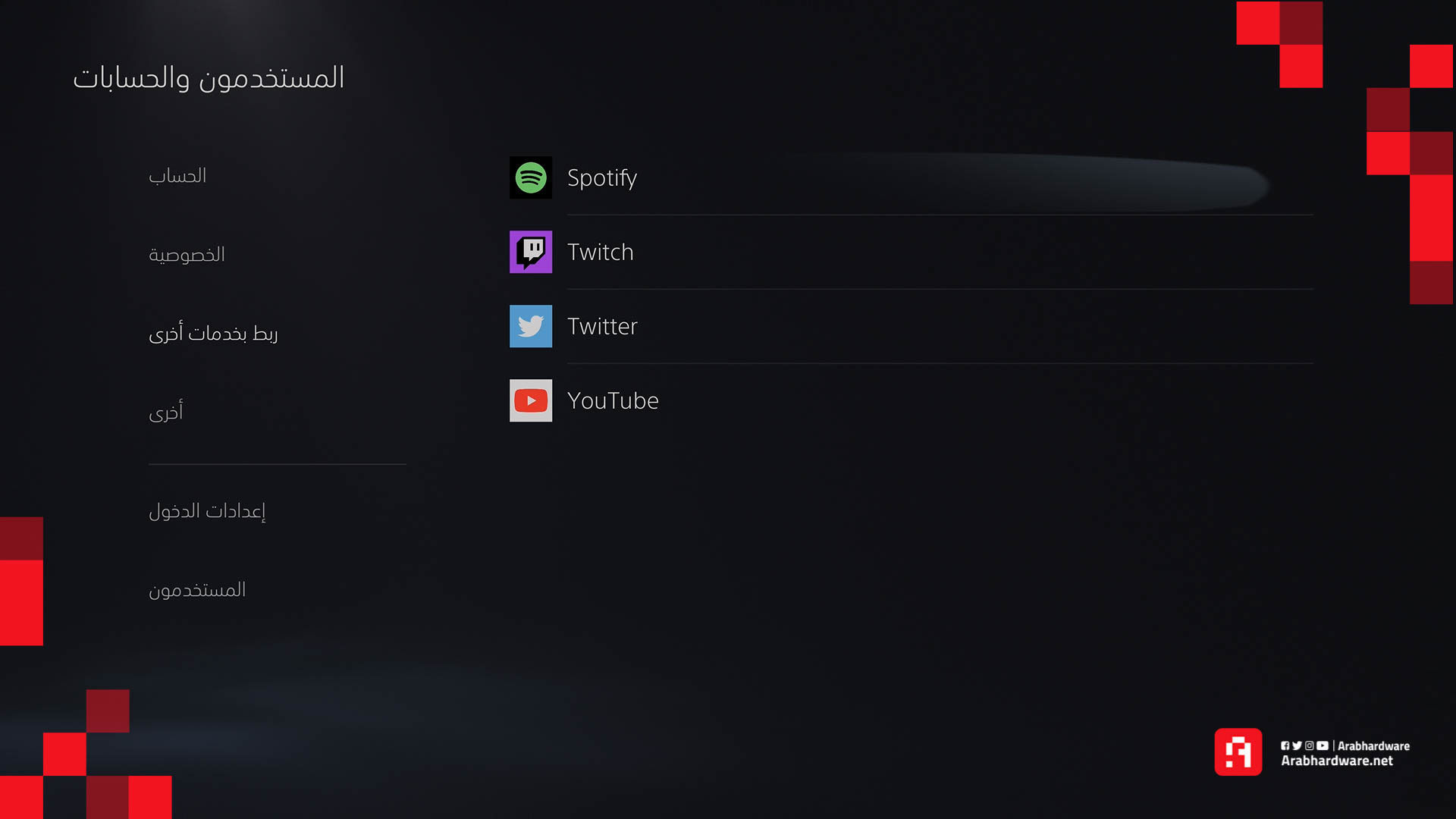Click the small Instagram icon in watermark
Viewport: 1456px width, 819px height.
pos(1309,746)
